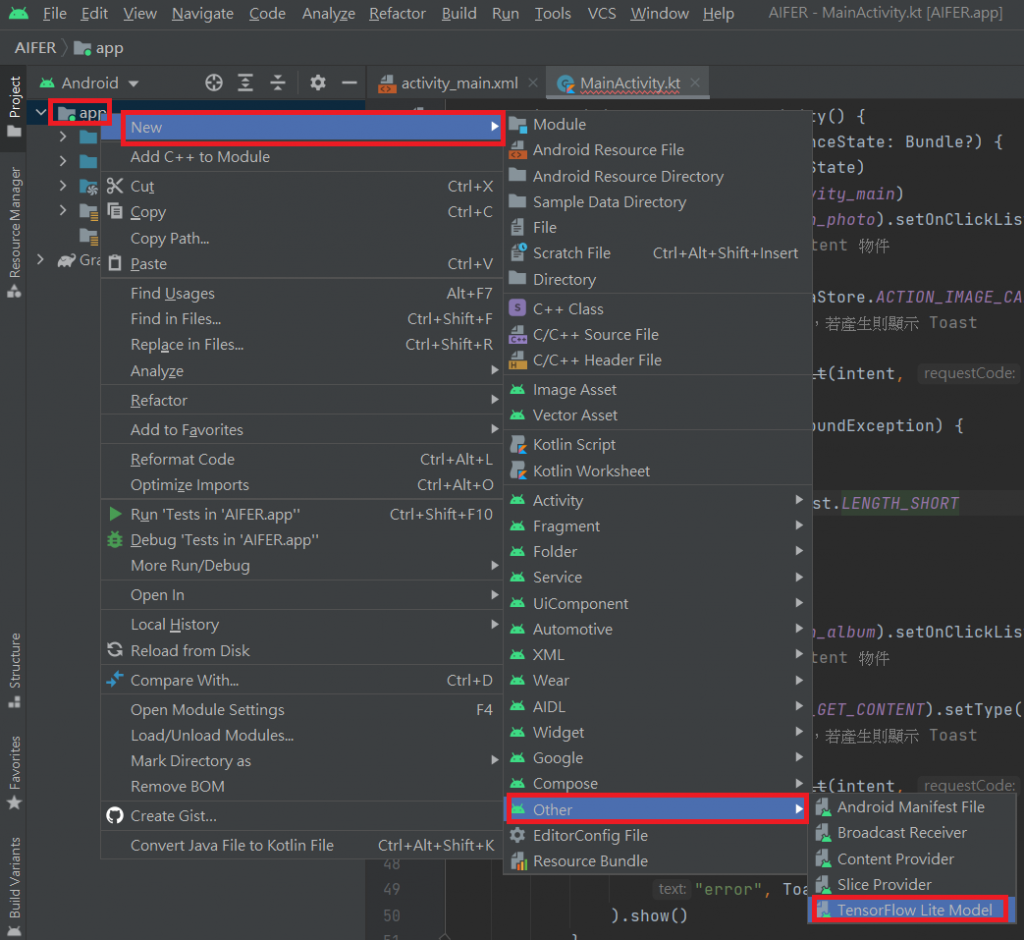Screen dimensions: 1024x940
Task: Expand Add to Favorites submenu
Action: (302, 430)
